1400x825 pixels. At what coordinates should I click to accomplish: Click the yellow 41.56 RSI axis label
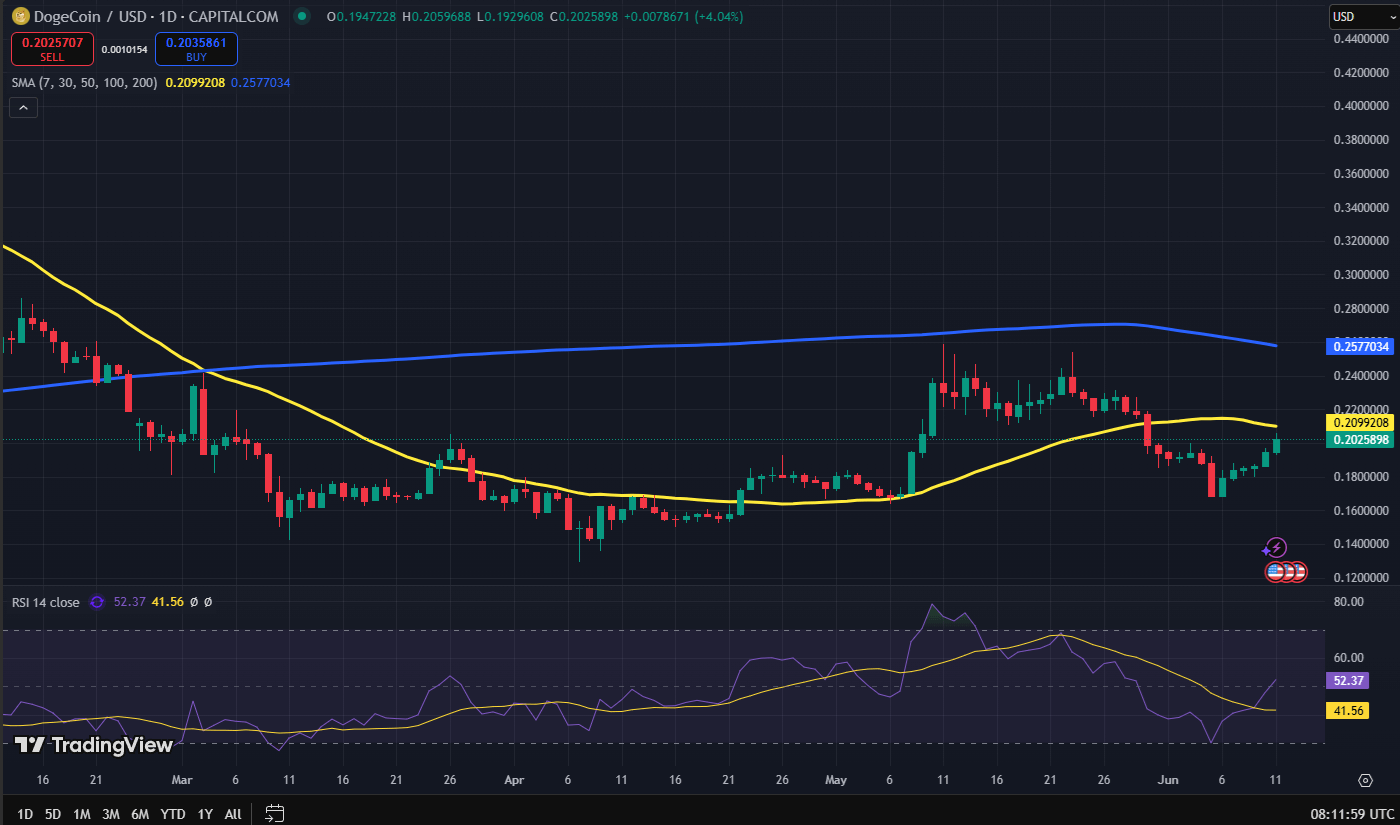pos(1345,710)
